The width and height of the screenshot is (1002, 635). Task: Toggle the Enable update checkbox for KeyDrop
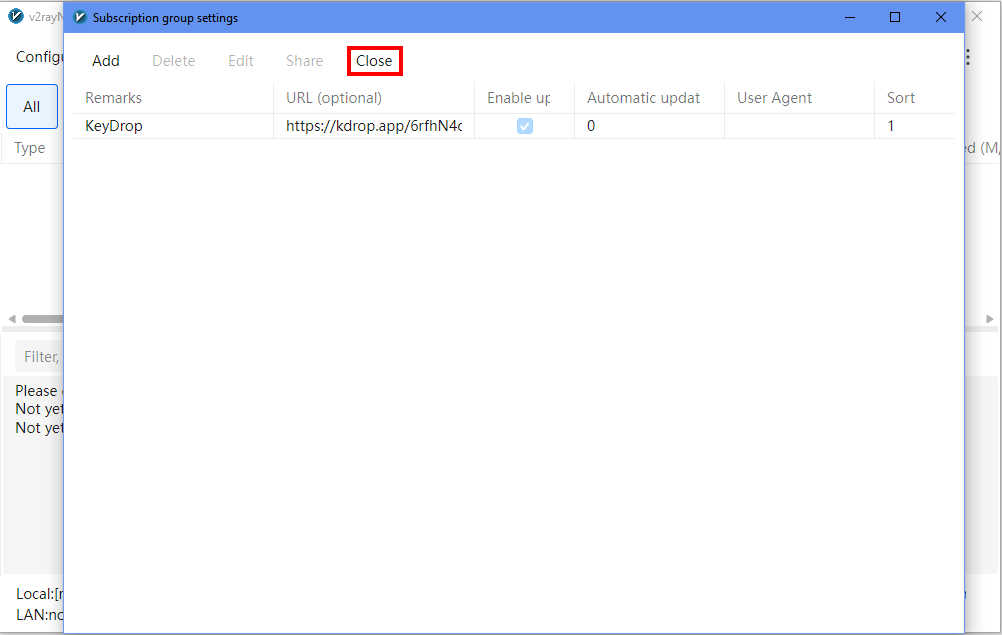(524, 126)
